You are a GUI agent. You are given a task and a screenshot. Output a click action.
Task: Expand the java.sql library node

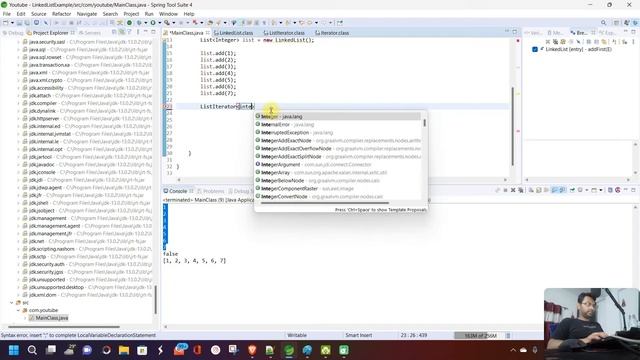(18, 50)
